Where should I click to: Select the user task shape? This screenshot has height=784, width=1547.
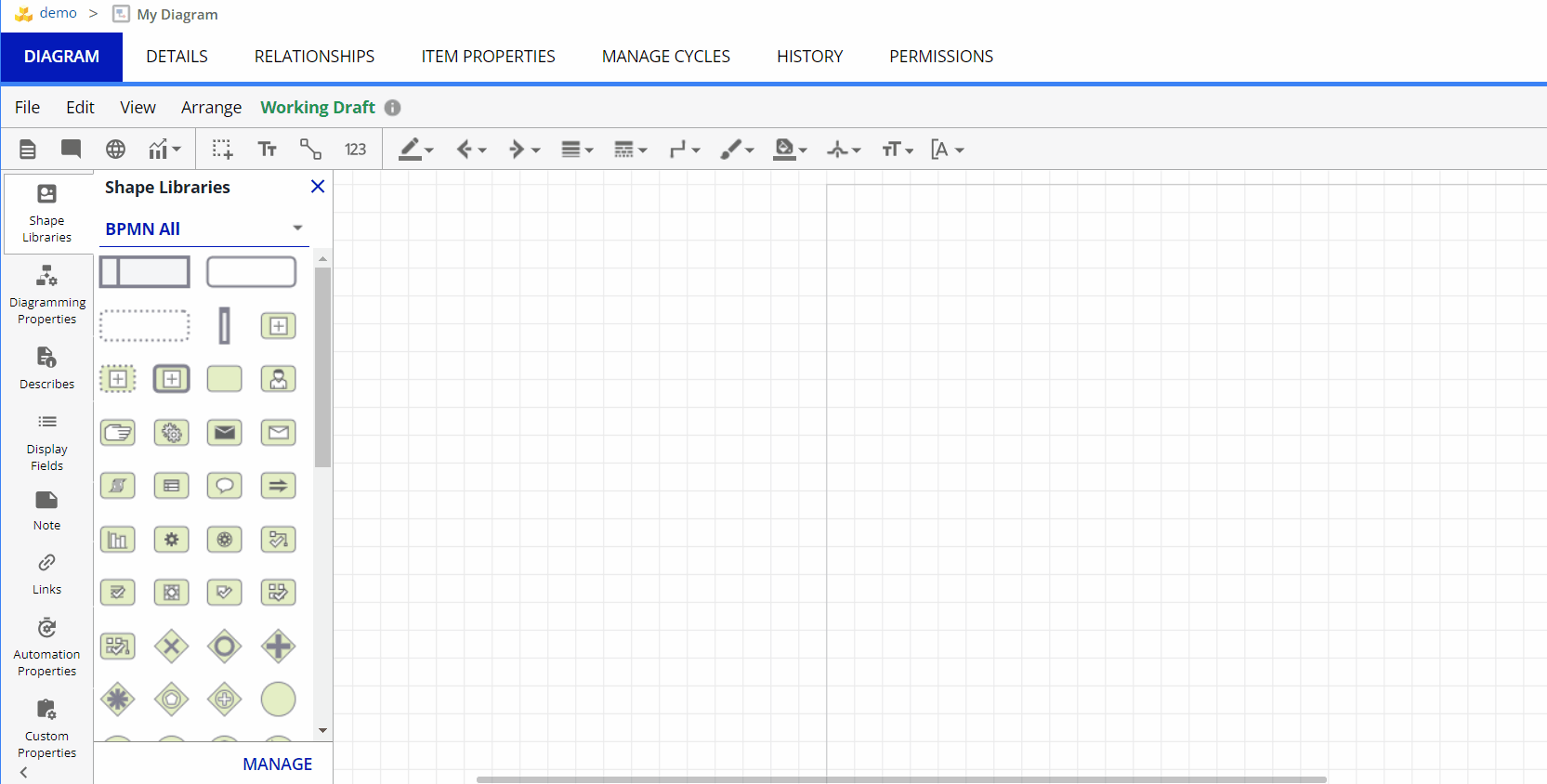pos(278,379)
